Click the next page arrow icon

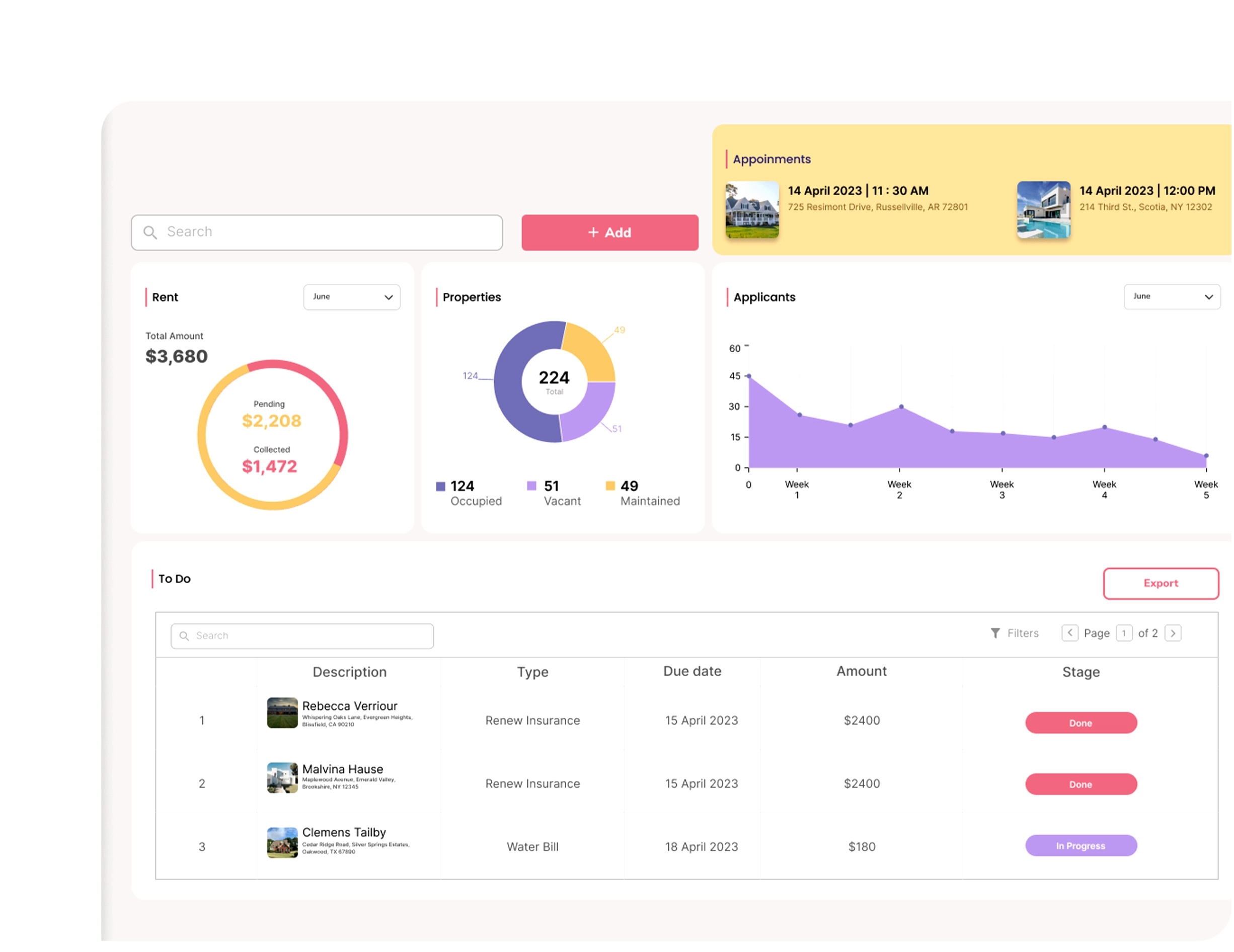1174,633
